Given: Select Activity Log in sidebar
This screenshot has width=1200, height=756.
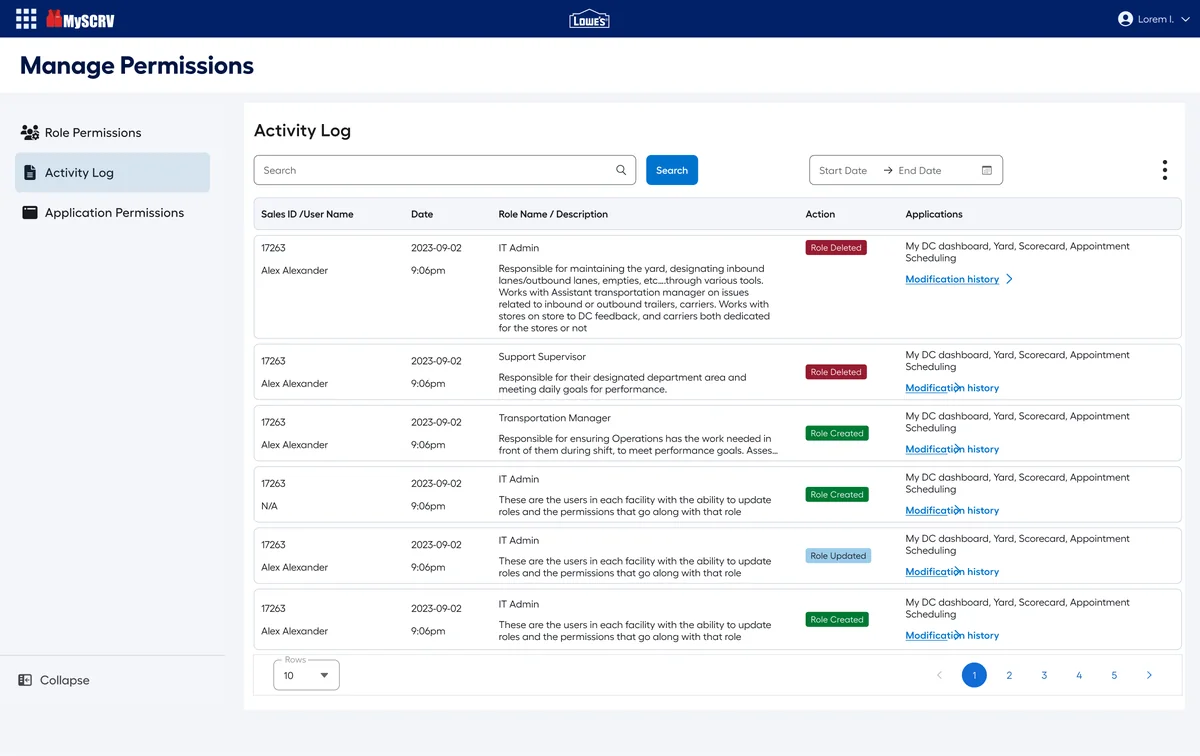Looking at the screenshot, I should [x=112, y=172].
